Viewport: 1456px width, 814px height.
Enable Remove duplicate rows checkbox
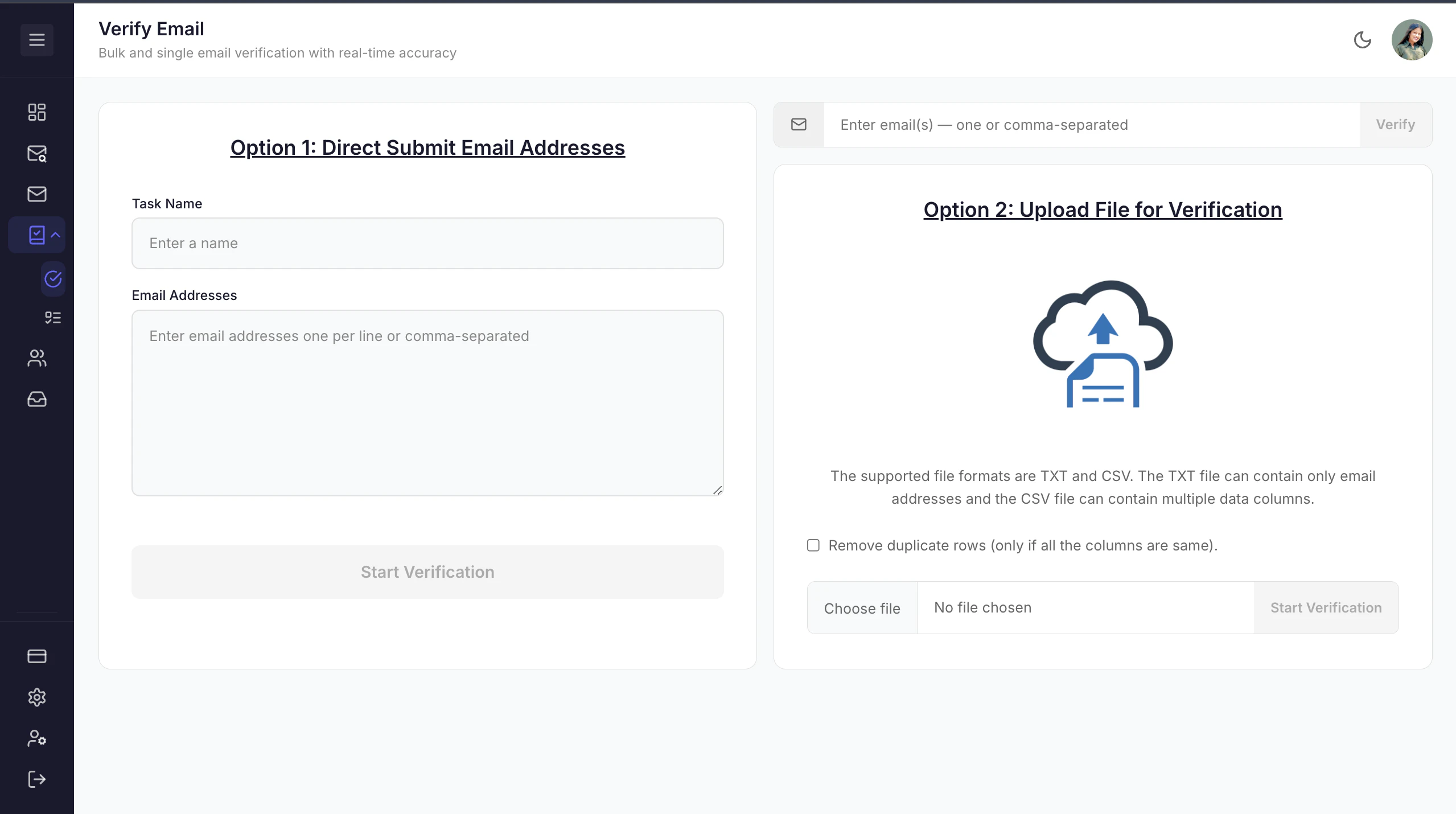point(813,545)
